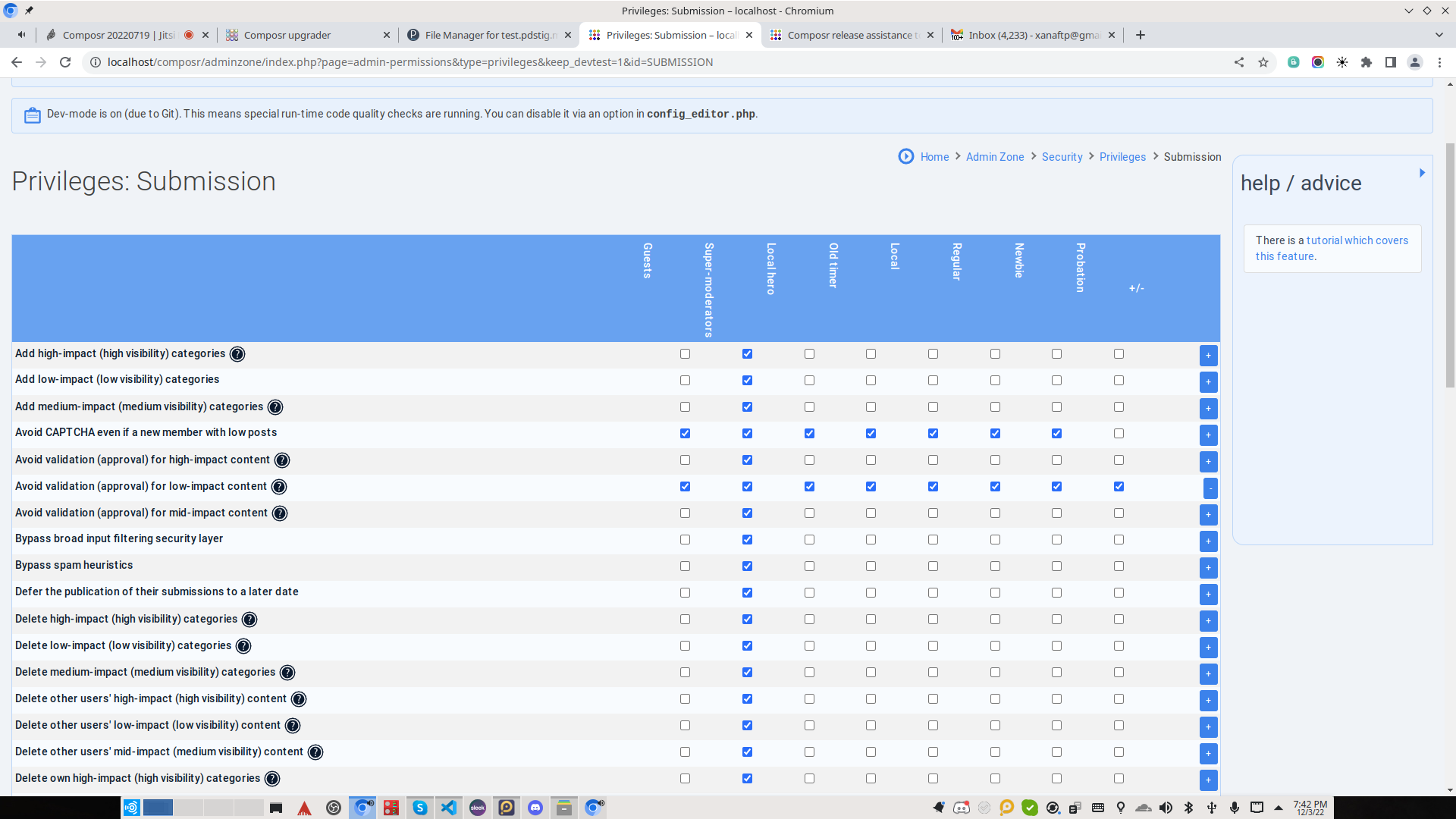Click the share page icon in address bar
Screen dimensions: 1456x819
[x=1239, y=62]
